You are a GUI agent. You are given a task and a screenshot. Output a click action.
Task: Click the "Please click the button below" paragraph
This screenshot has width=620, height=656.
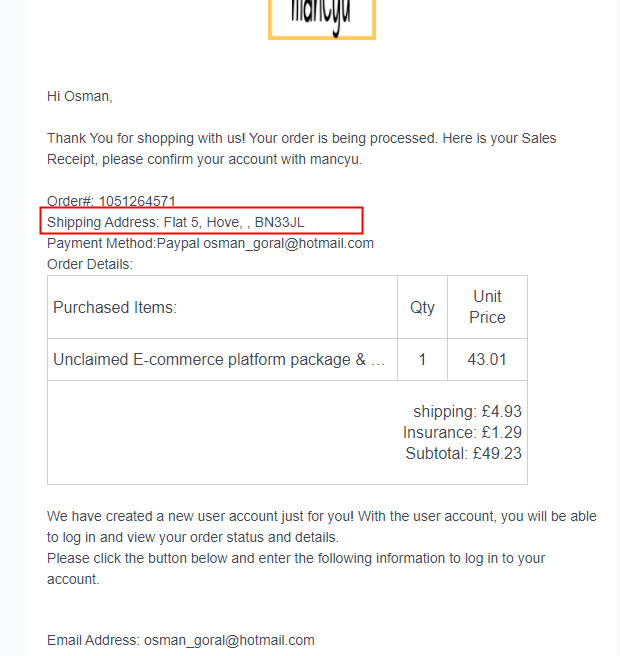pos(296,558)
